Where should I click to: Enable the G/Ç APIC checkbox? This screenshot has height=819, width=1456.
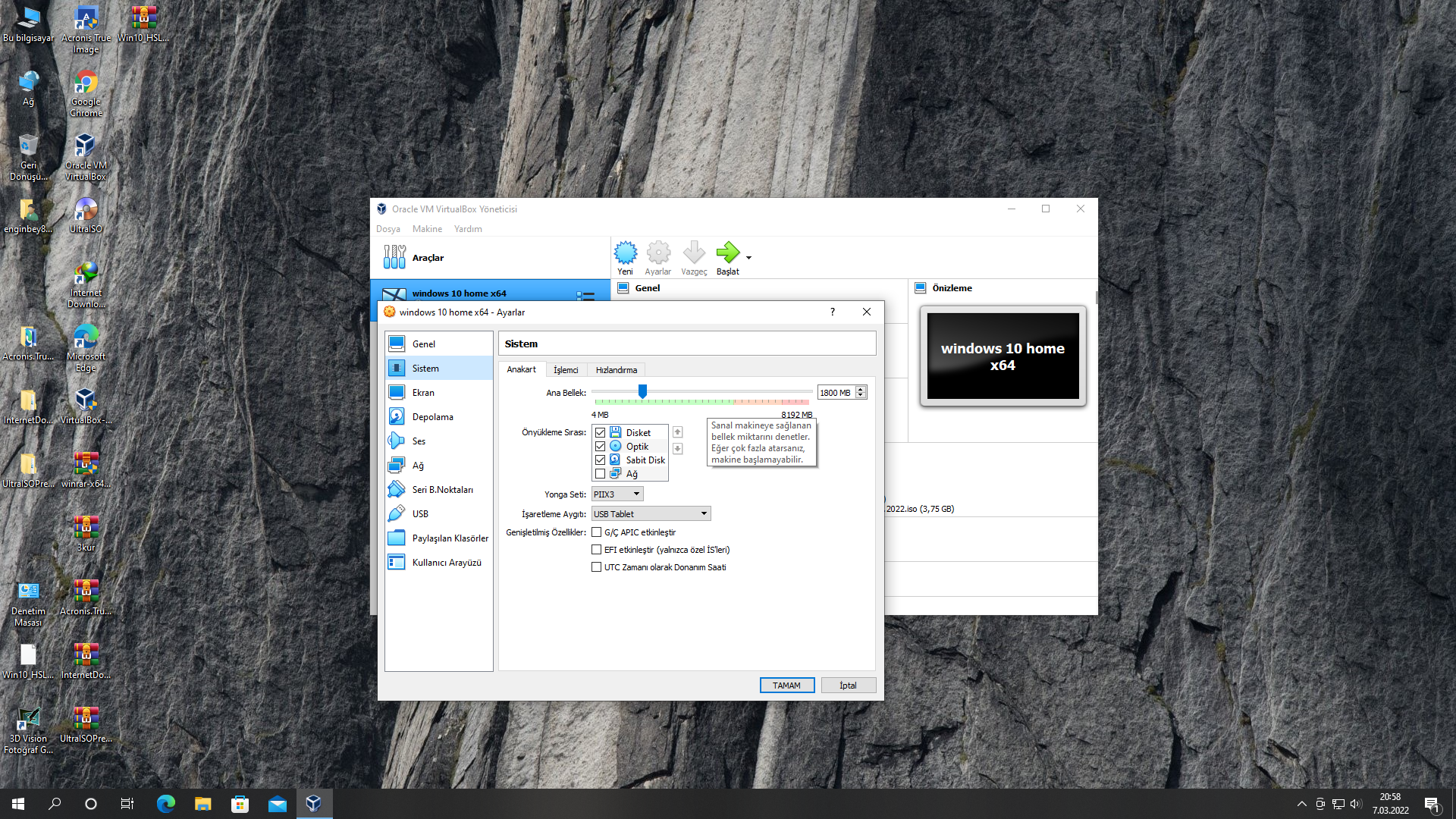(597, 532)
